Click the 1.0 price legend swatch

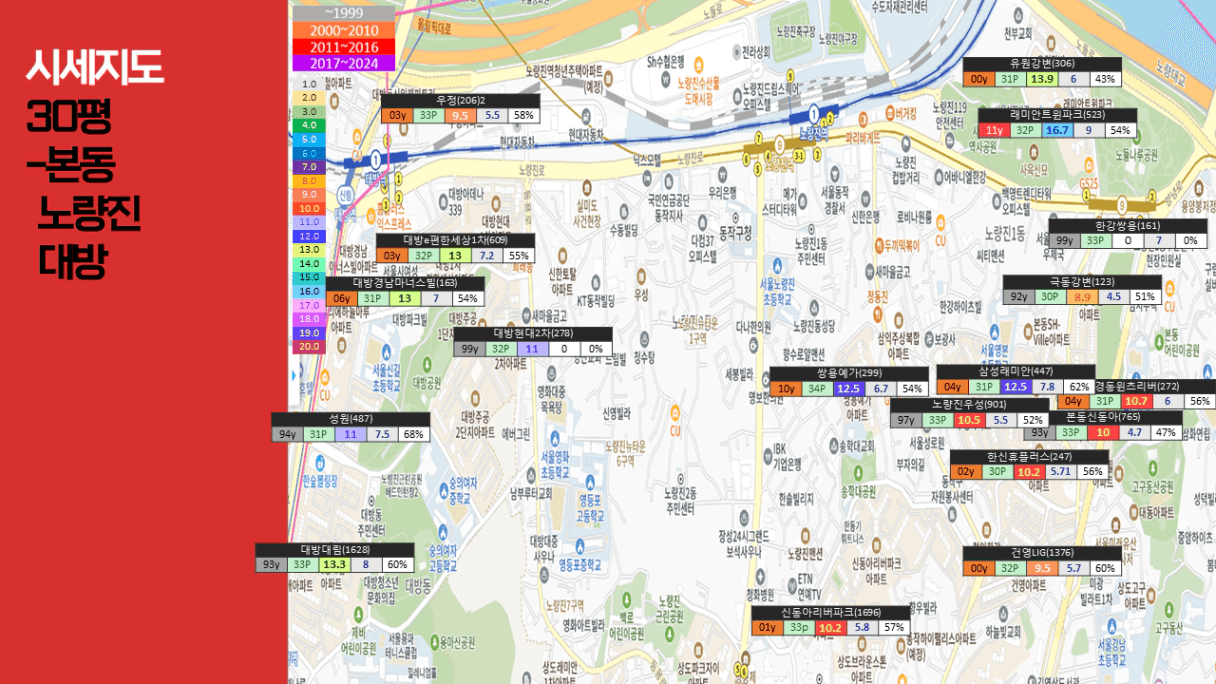point(308,85)
